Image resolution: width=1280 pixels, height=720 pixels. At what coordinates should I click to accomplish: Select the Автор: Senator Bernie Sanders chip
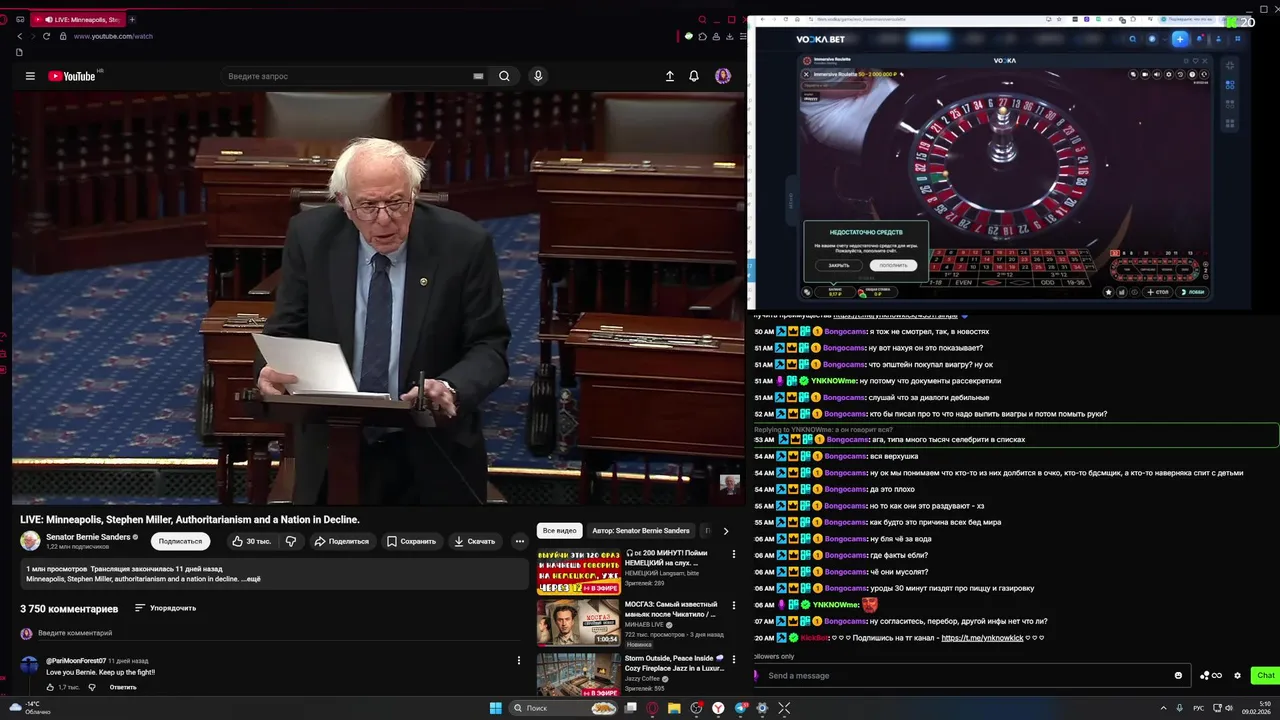pos(640,530)
